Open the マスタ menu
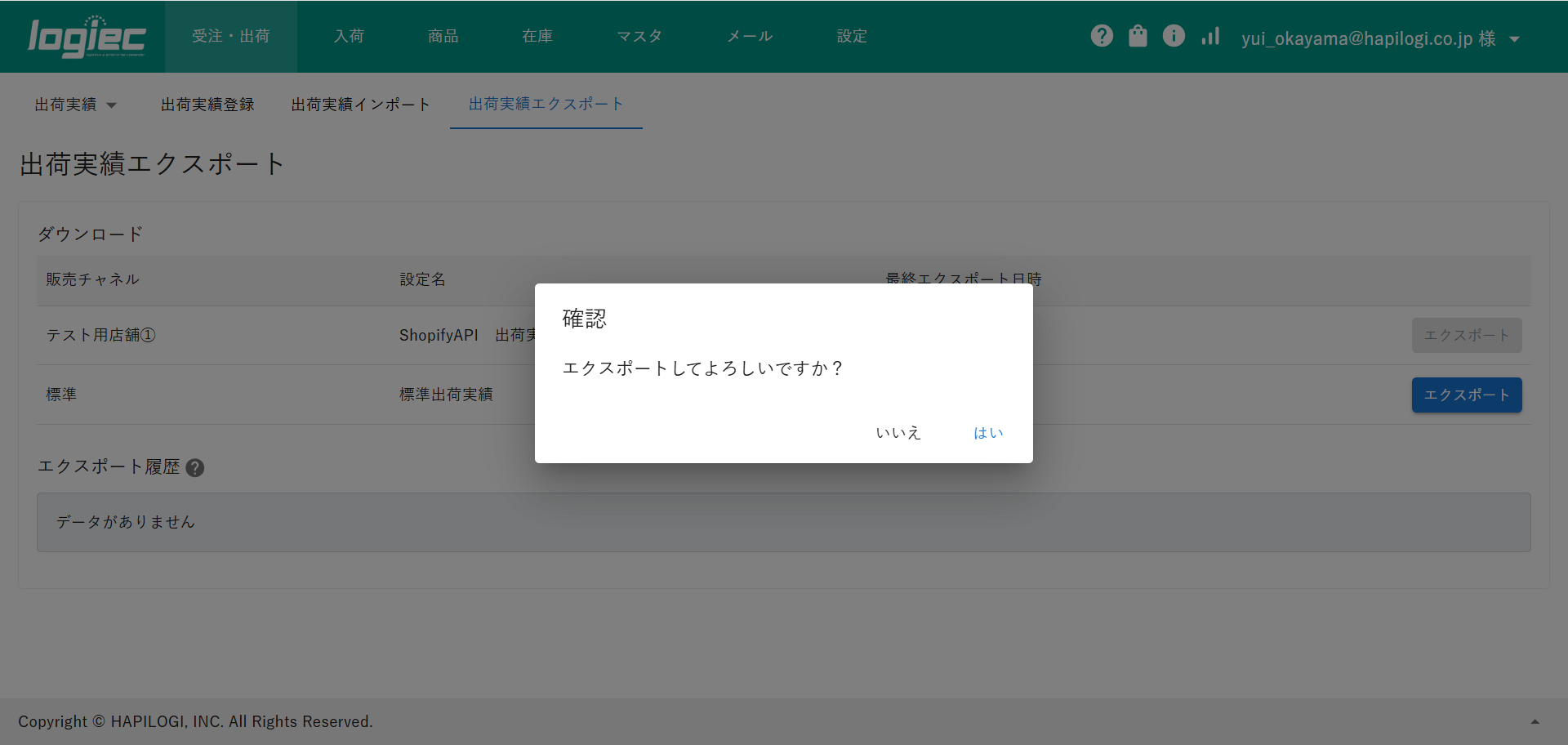The width and height of the screenshot is (1568, 745). point(639,36)
